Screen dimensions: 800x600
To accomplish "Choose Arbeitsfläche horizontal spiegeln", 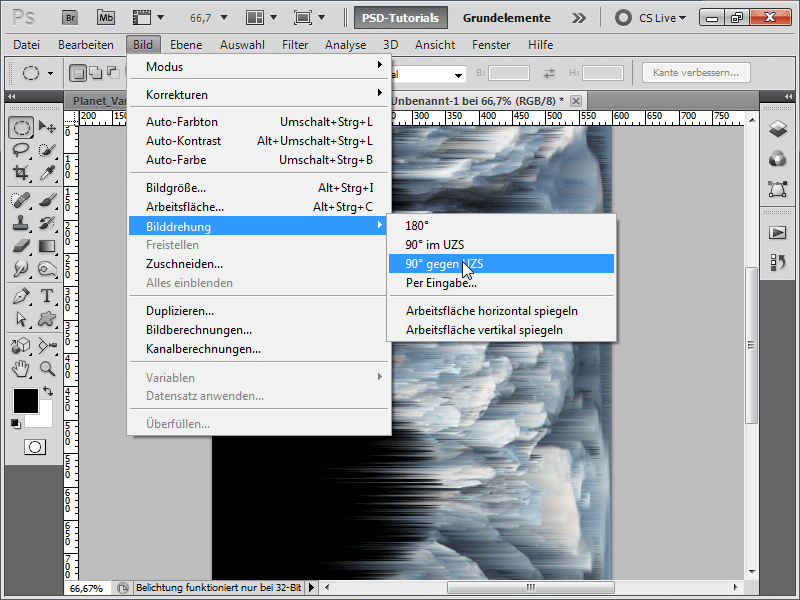I will (x=502, y=311).
